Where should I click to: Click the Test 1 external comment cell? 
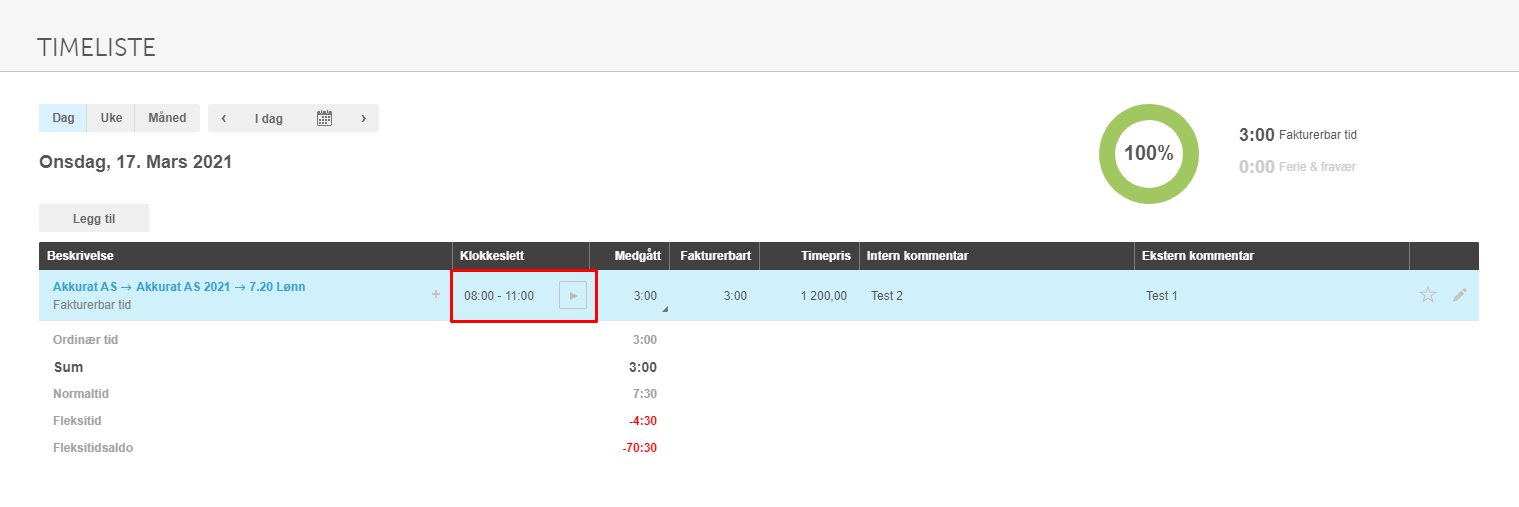[x=1162, y=296]
